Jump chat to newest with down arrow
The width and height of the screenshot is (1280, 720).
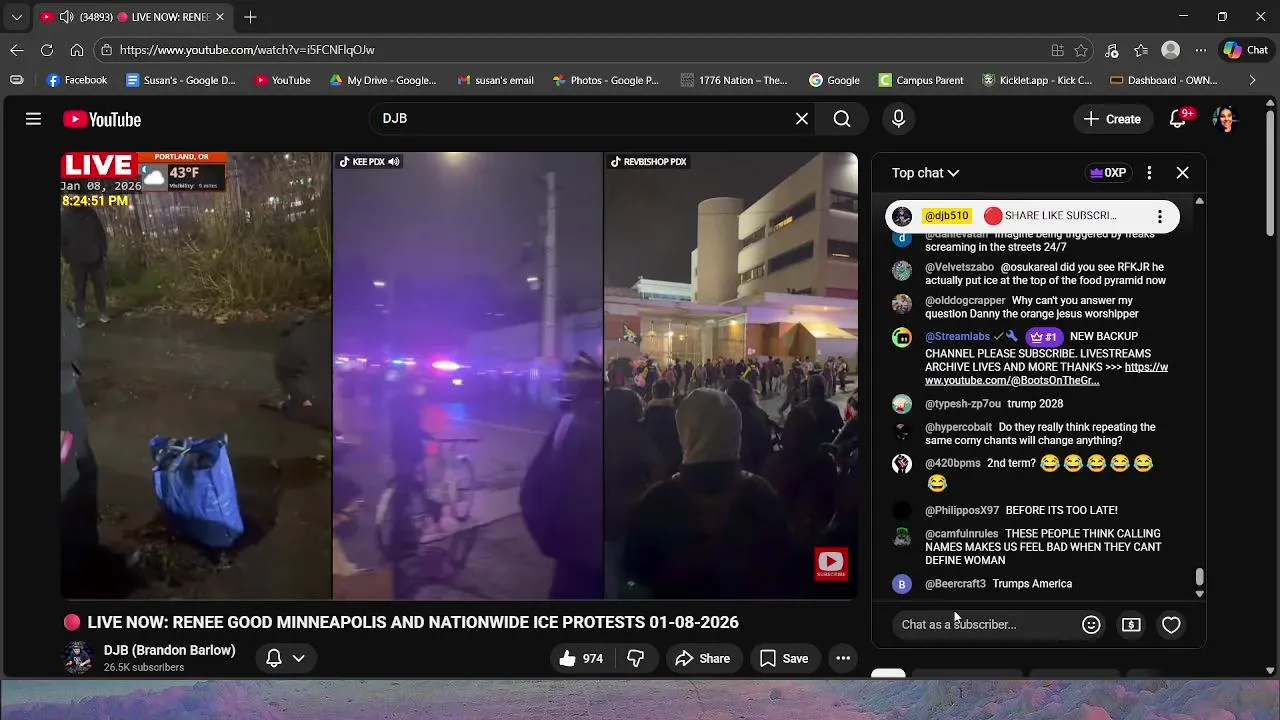coord(1200,594)
